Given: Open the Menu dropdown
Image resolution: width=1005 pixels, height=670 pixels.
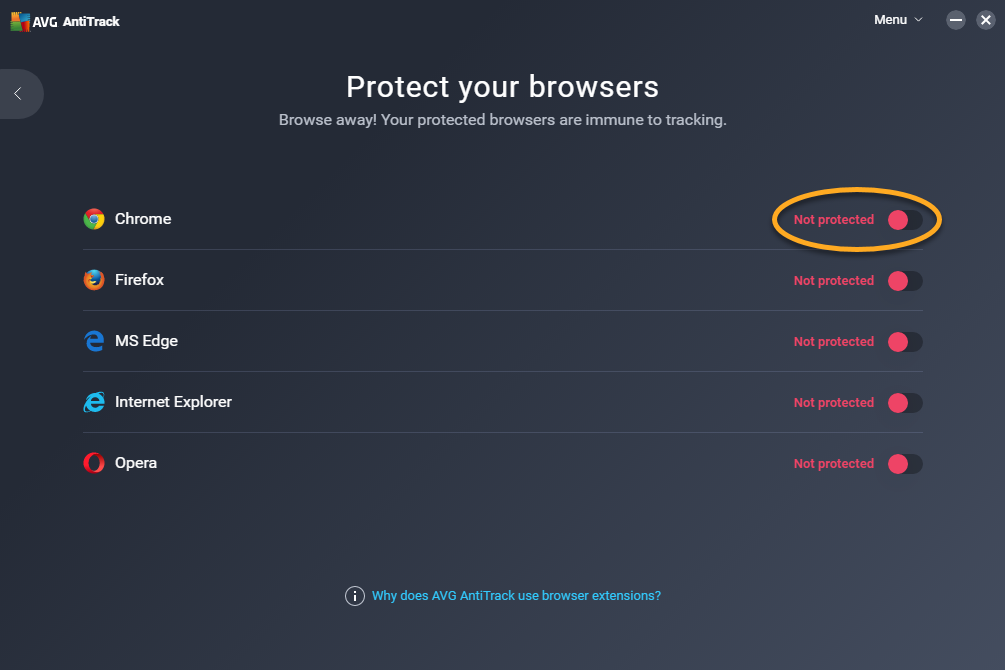Looking at the screenshot, I should (899, 20).
